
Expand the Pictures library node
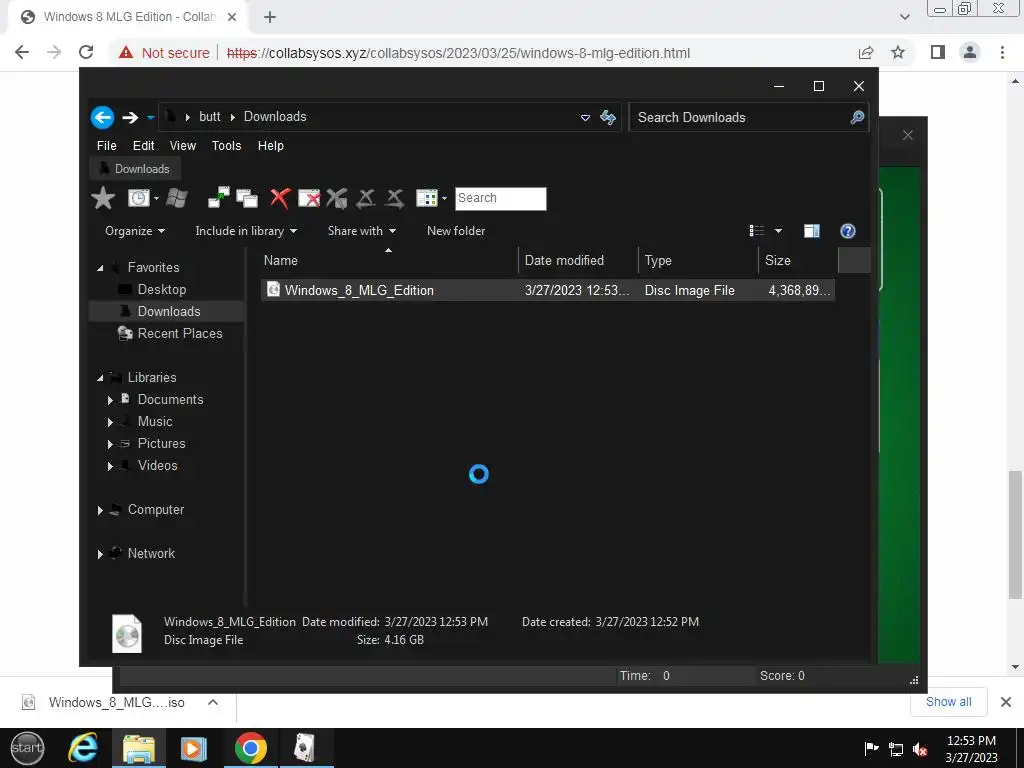(x=110, y=444)
